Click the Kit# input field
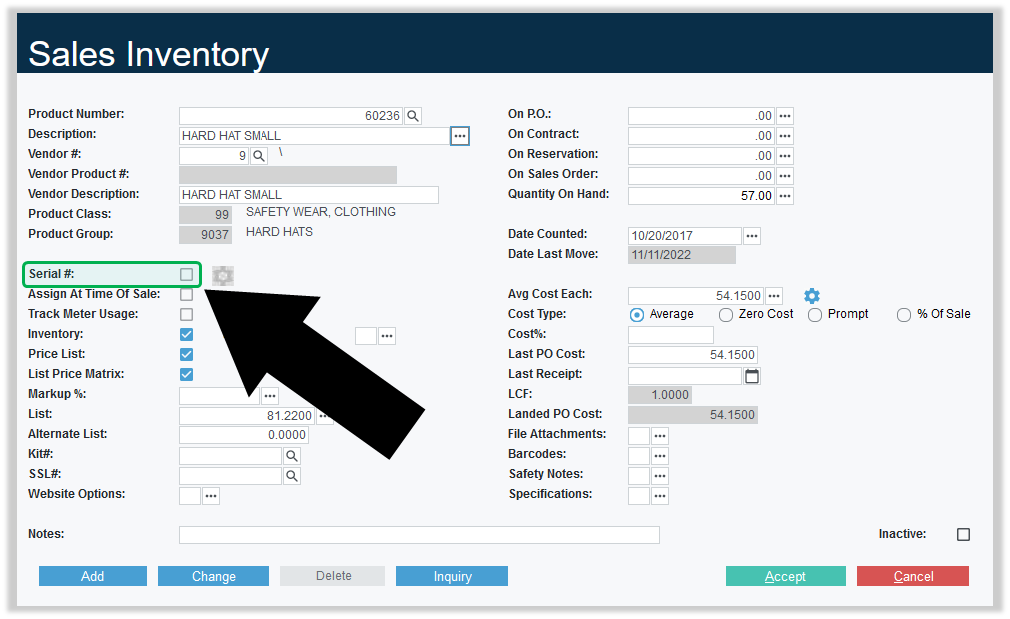 [x=231, y=456]
